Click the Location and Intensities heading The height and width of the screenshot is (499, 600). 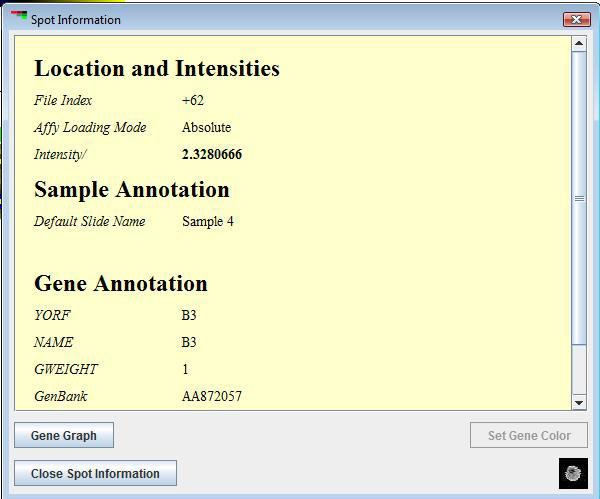157,69
